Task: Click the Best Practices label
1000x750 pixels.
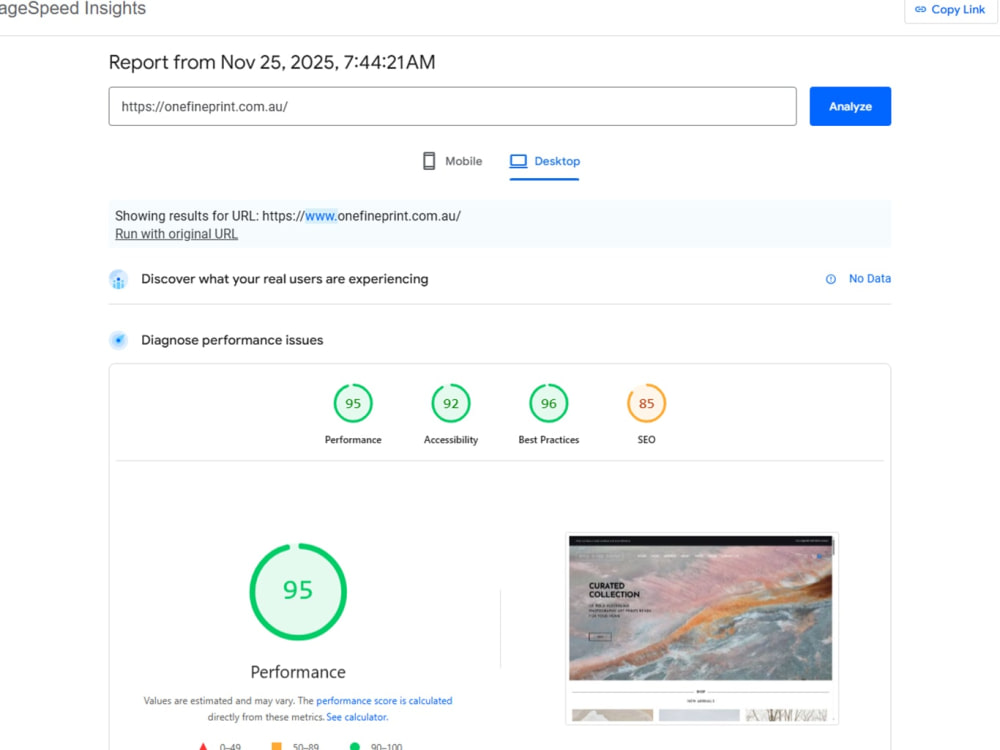Action: click(x=548, y=439)
